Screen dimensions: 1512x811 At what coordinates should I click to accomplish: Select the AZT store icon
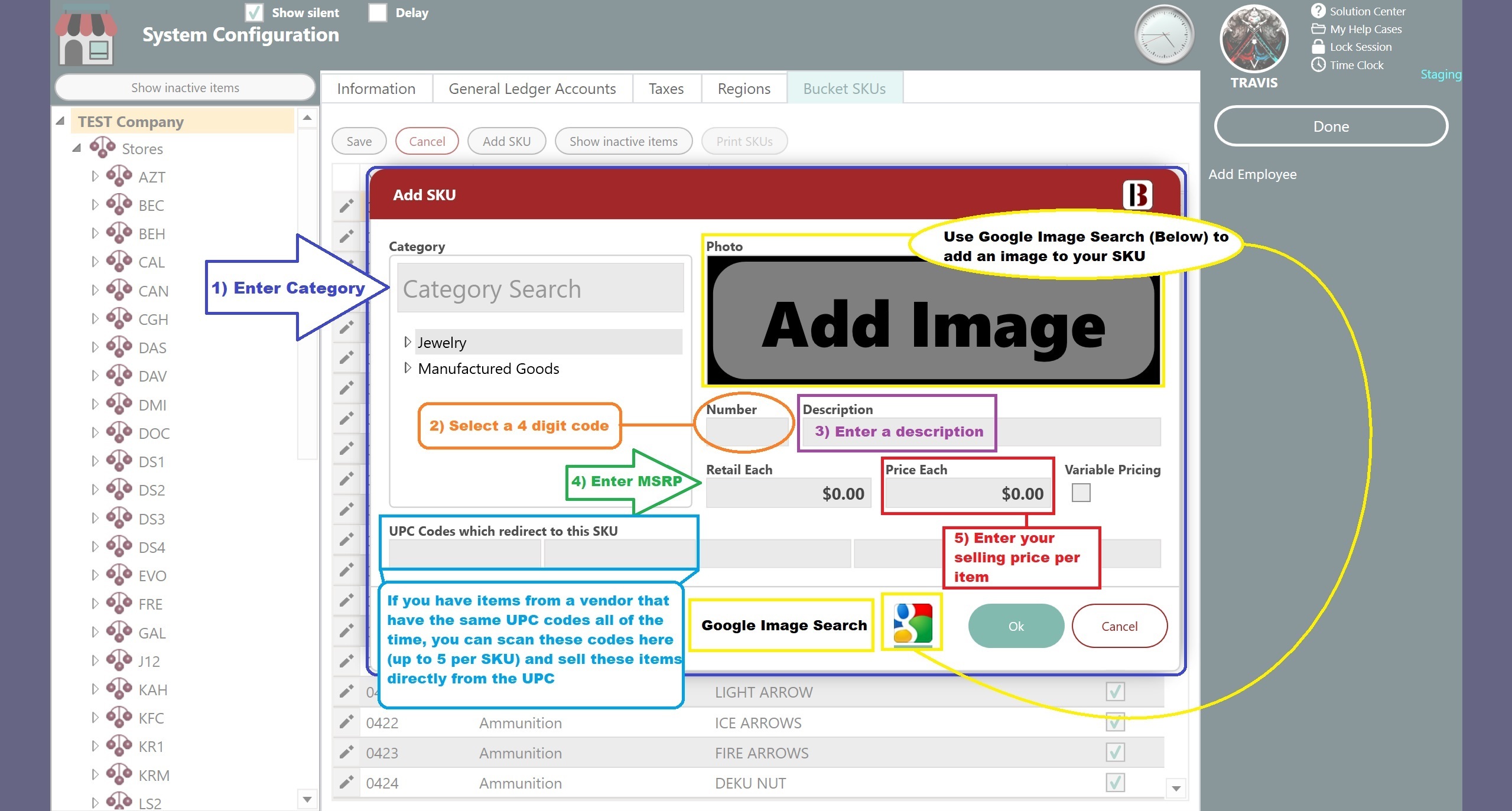(119, 176)
